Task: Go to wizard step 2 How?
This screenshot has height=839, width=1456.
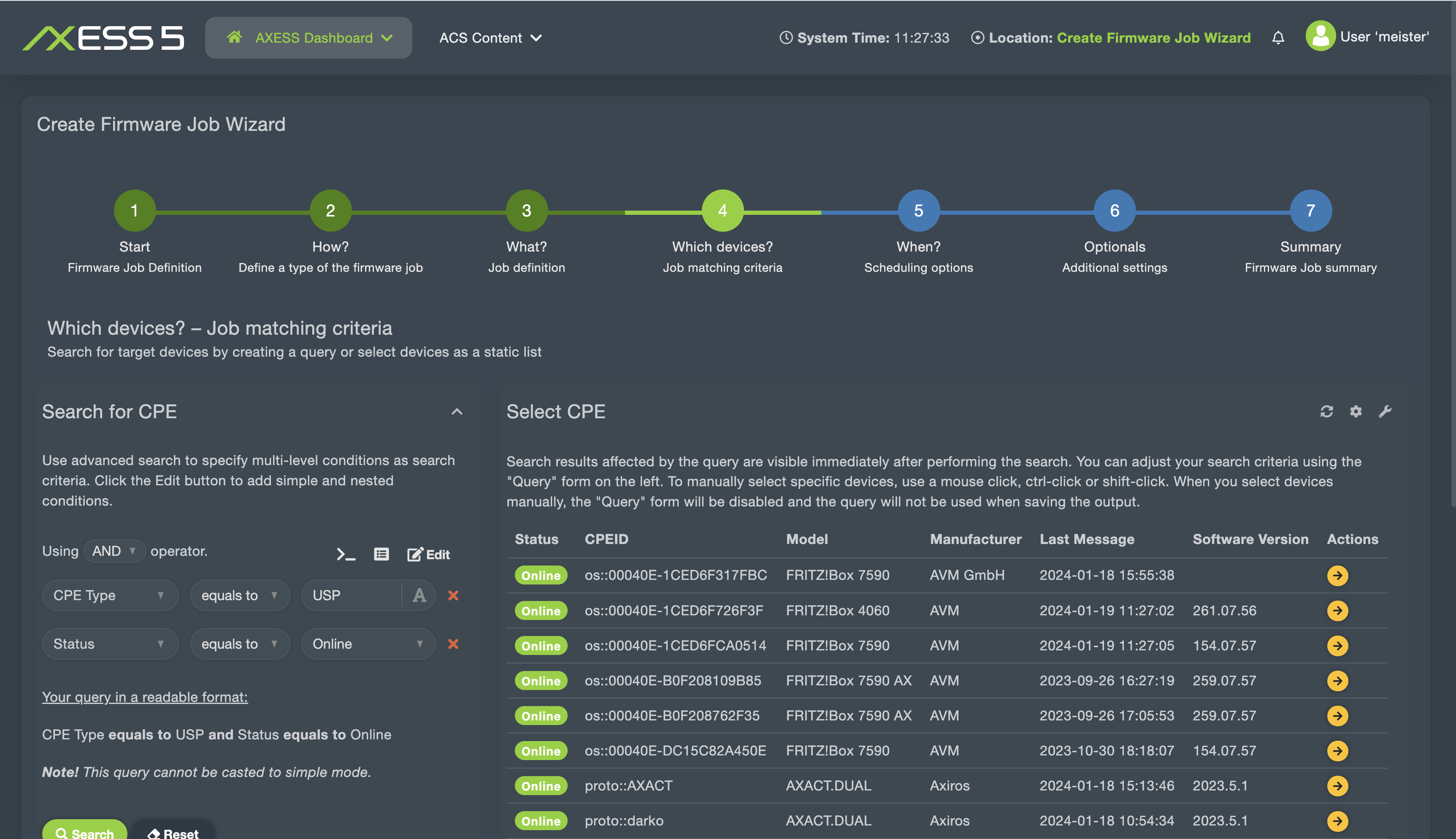Action: point(330,210)
